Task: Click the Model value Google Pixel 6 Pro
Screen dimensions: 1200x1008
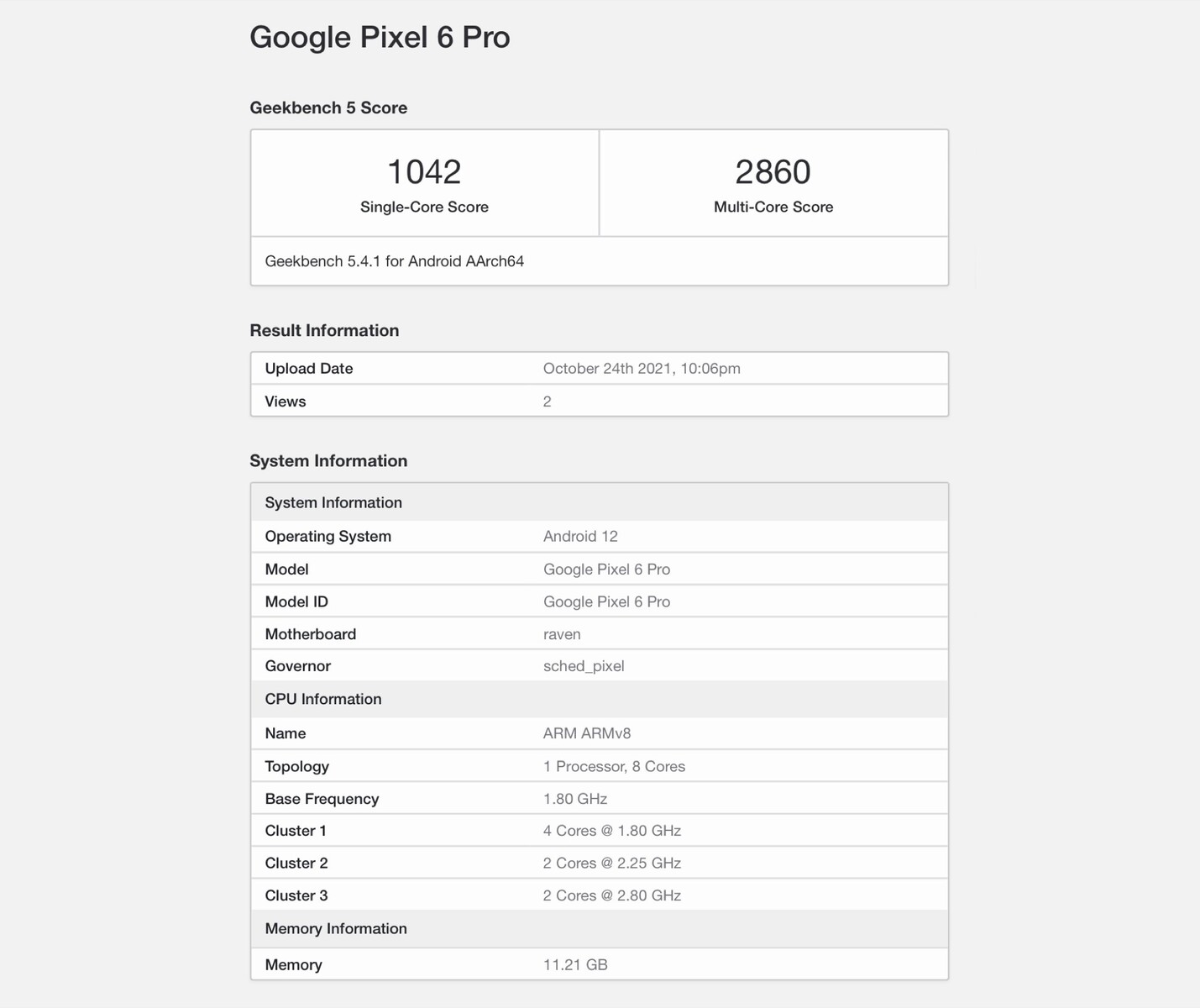Action: [x=606, y=570]
